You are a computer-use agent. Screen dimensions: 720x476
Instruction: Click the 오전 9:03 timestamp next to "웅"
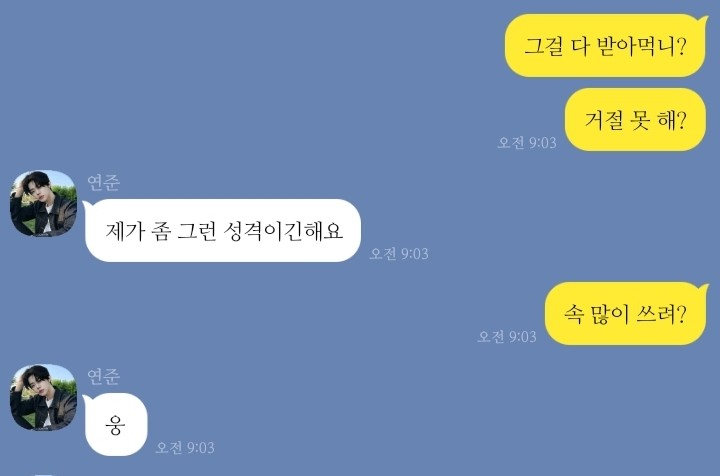tap(185, 448)
